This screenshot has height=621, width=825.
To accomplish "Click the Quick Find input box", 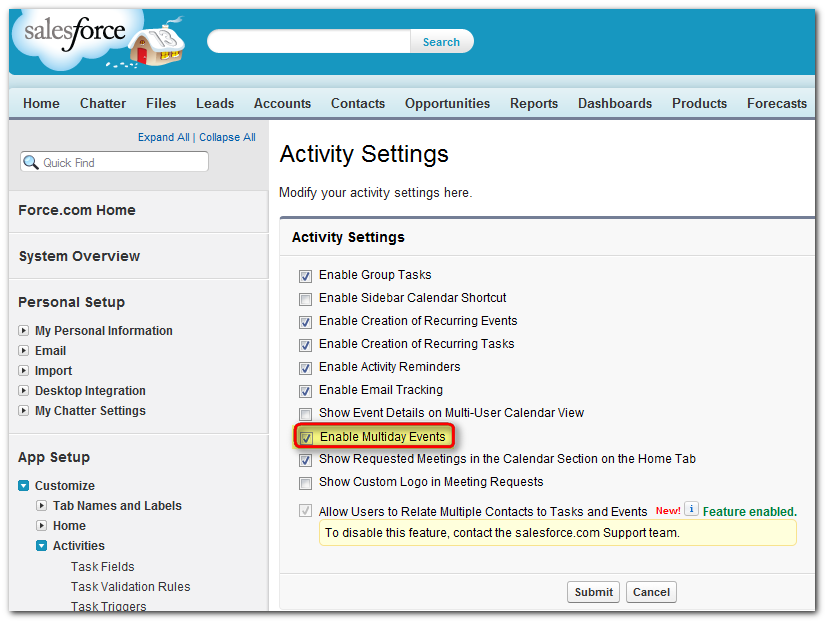I will point(115,162).
